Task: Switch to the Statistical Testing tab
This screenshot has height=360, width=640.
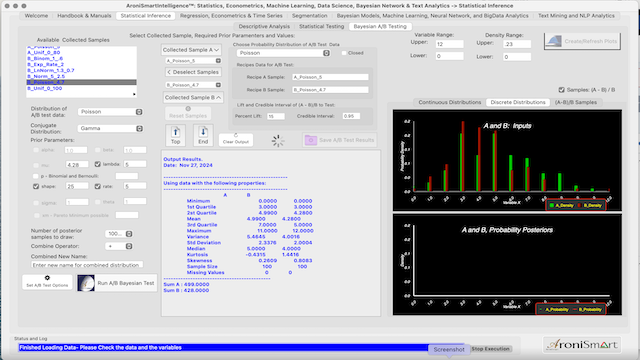Action: coord(321,26)
